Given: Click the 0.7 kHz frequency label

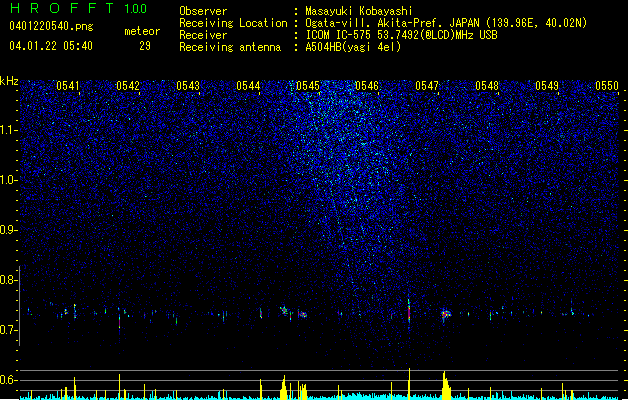Looking at the screenshot, I should point(8,330).
